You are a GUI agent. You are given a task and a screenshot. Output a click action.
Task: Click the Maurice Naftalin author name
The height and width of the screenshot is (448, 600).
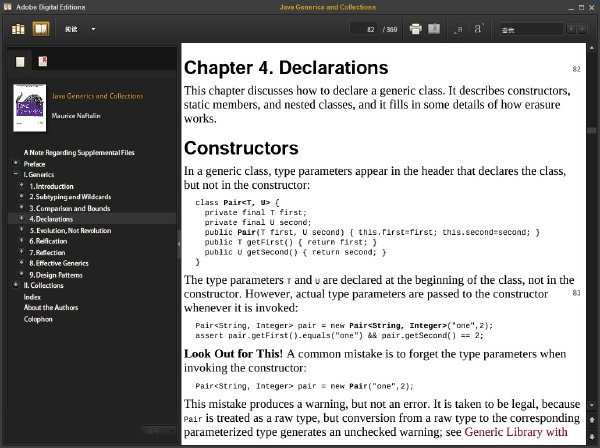(x=76, y=116)
